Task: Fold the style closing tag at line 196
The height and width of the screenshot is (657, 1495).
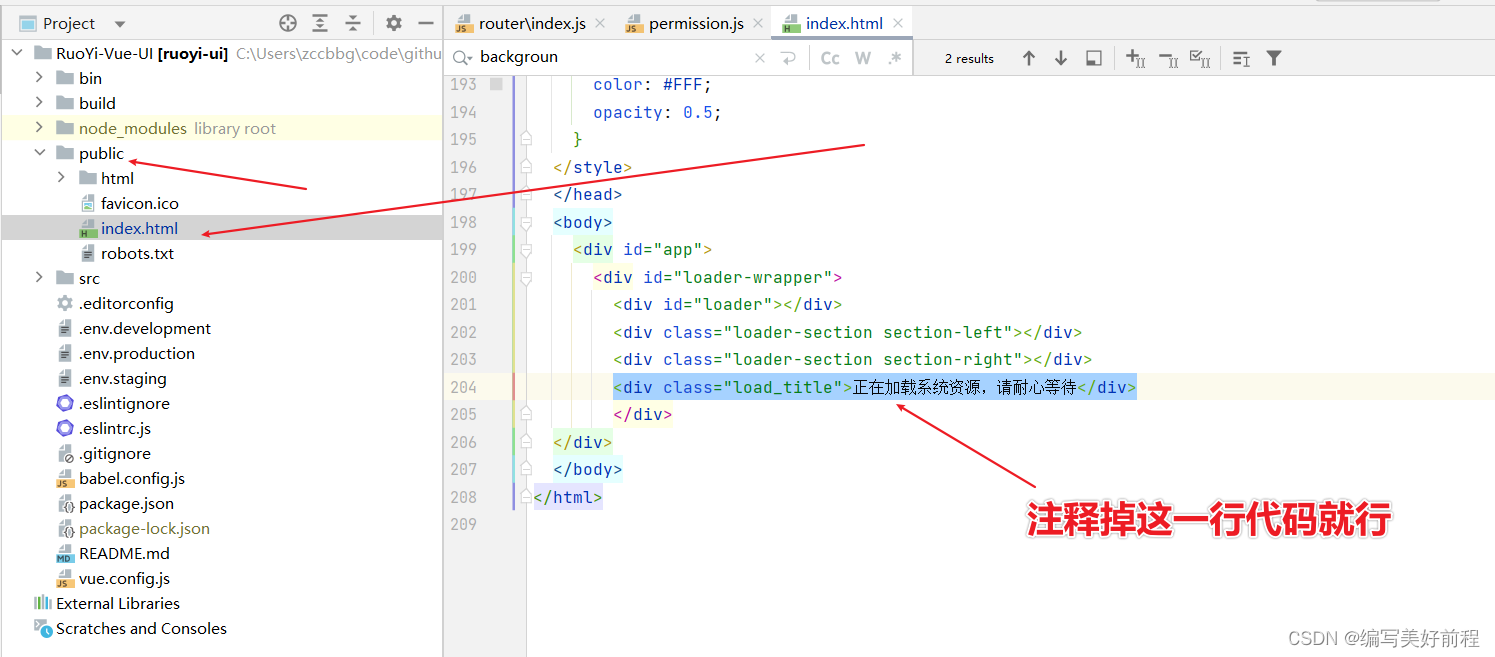Action: point(526,167)
